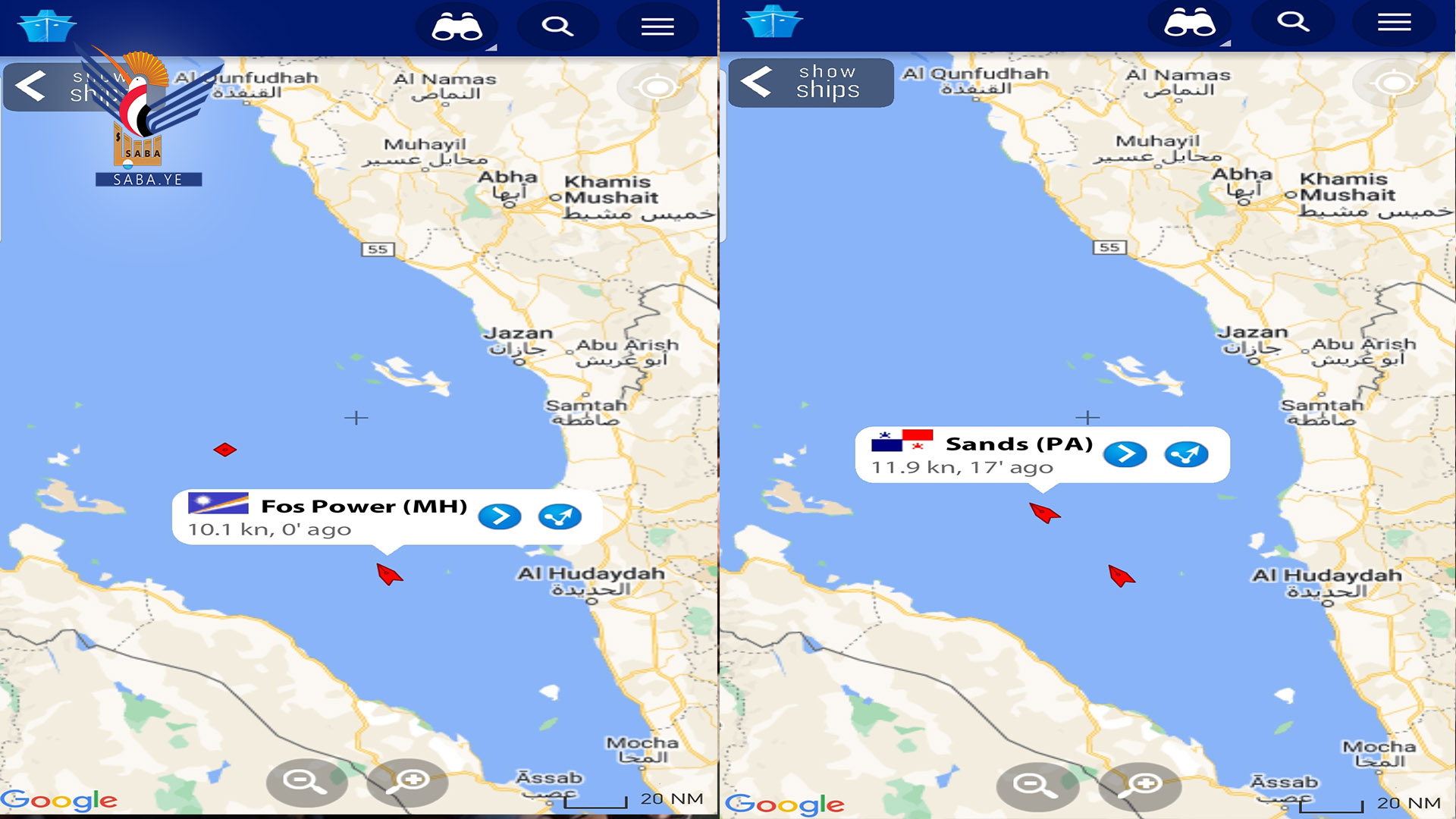Show Fos Power route track
The width and height of the screenshot is (1456, 819).
(x=560, y=517)
